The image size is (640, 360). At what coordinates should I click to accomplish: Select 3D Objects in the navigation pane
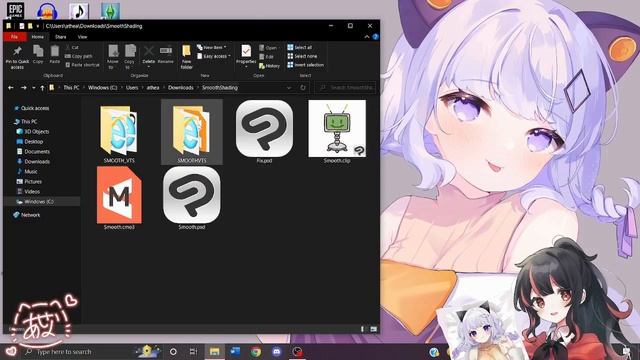[33, 131]
